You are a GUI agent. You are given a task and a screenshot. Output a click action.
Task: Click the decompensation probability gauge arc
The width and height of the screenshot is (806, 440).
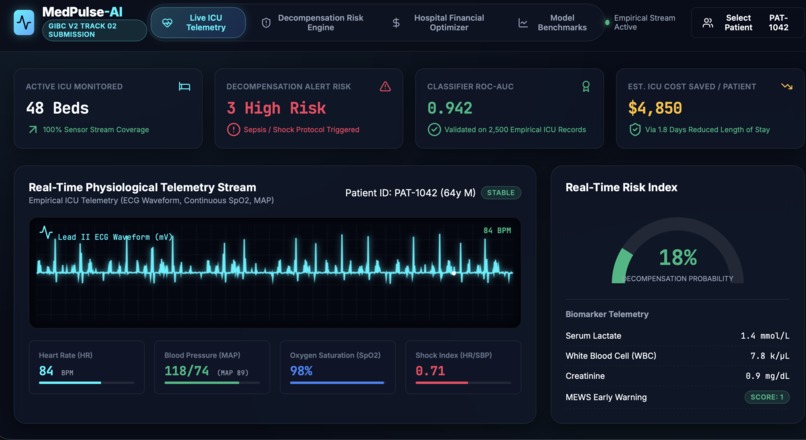(x=677, y=250)
